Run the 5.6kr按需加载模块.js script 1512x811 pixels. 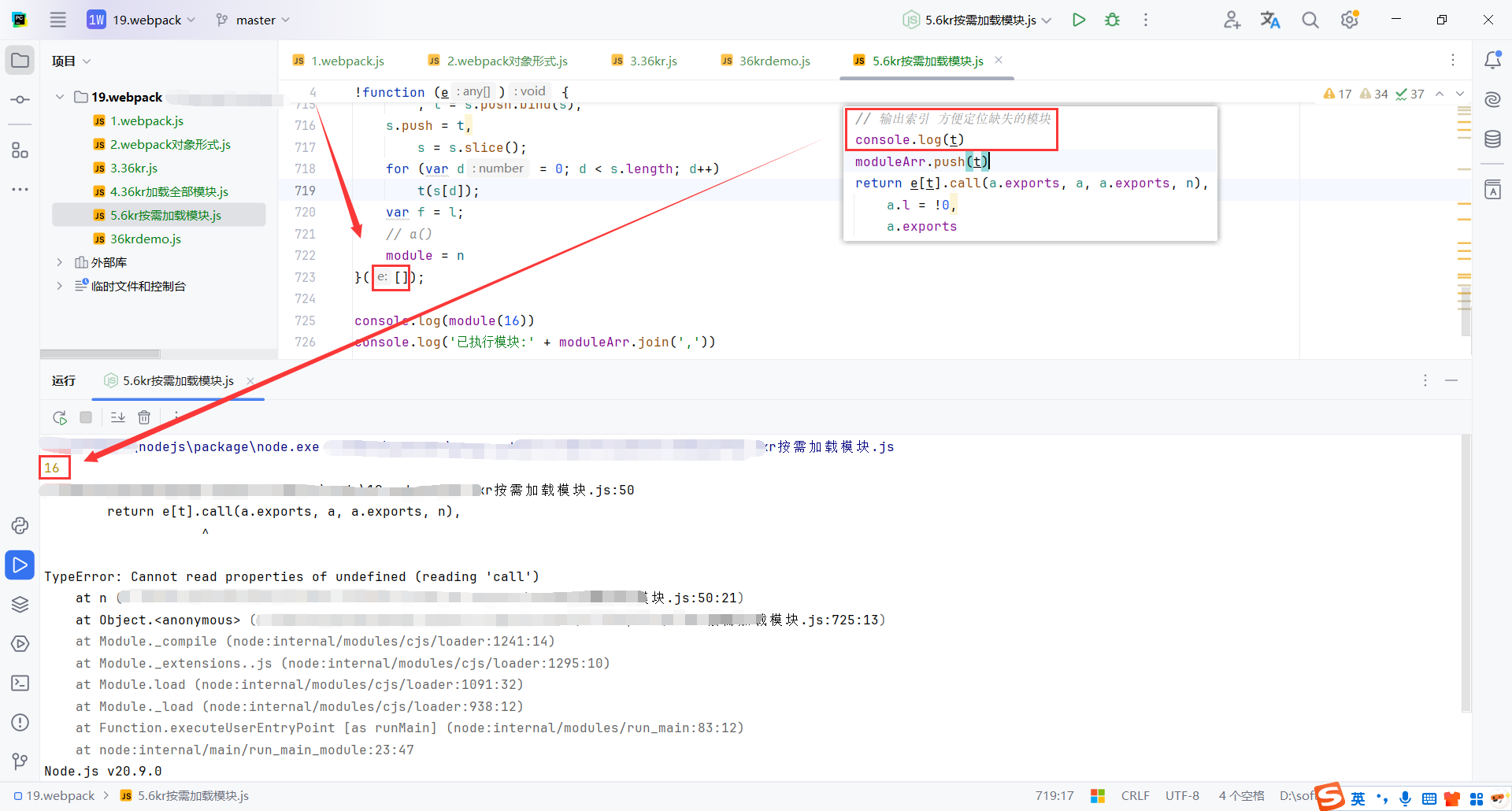coord(1079,20)
